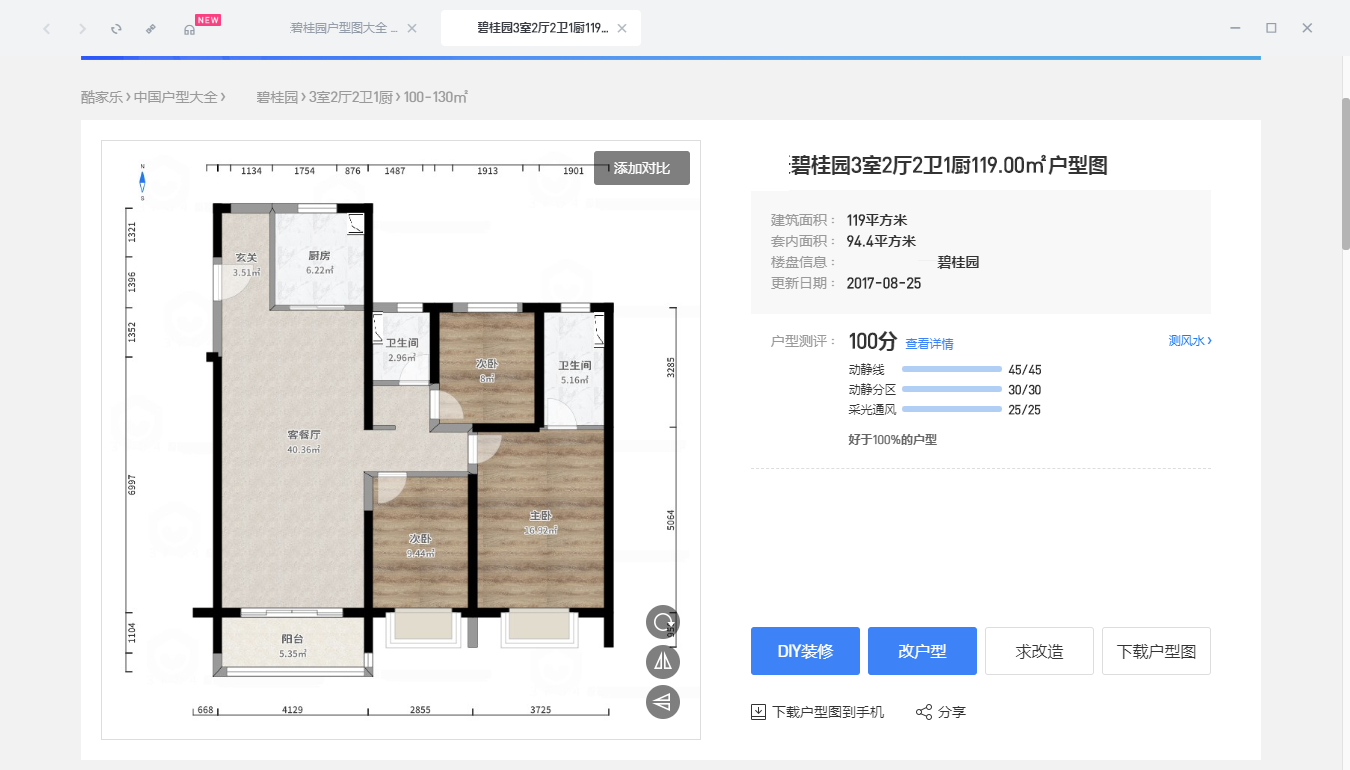Flip the floor plan horizontally

(662, 661)
